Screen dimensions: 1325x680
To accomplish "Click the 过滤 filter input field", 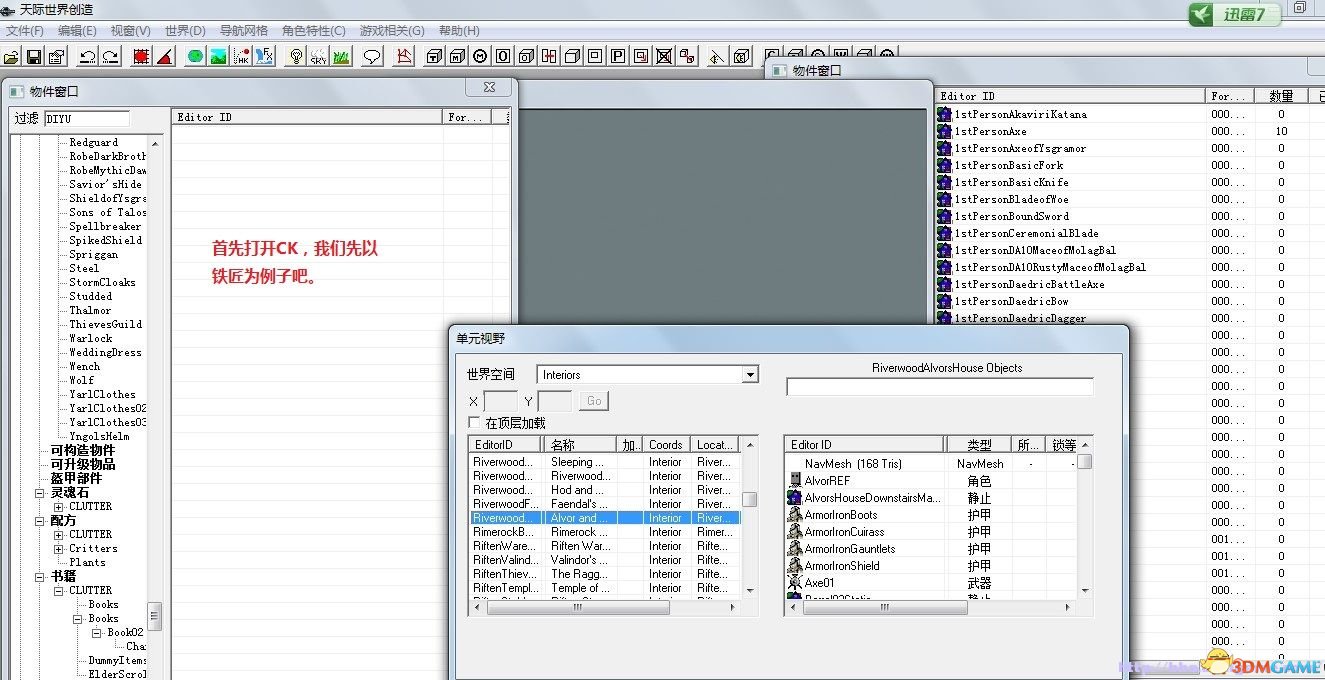I will [x=87, y=118].
